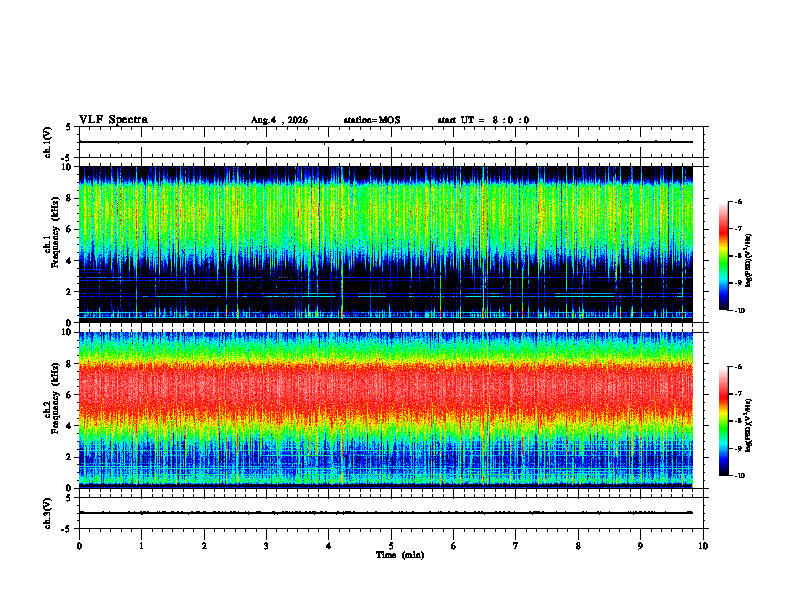Click time axis tick label "8"
The width and height of the screenshot is (792, 612).
pyautogui.click(x=578, y=546)
